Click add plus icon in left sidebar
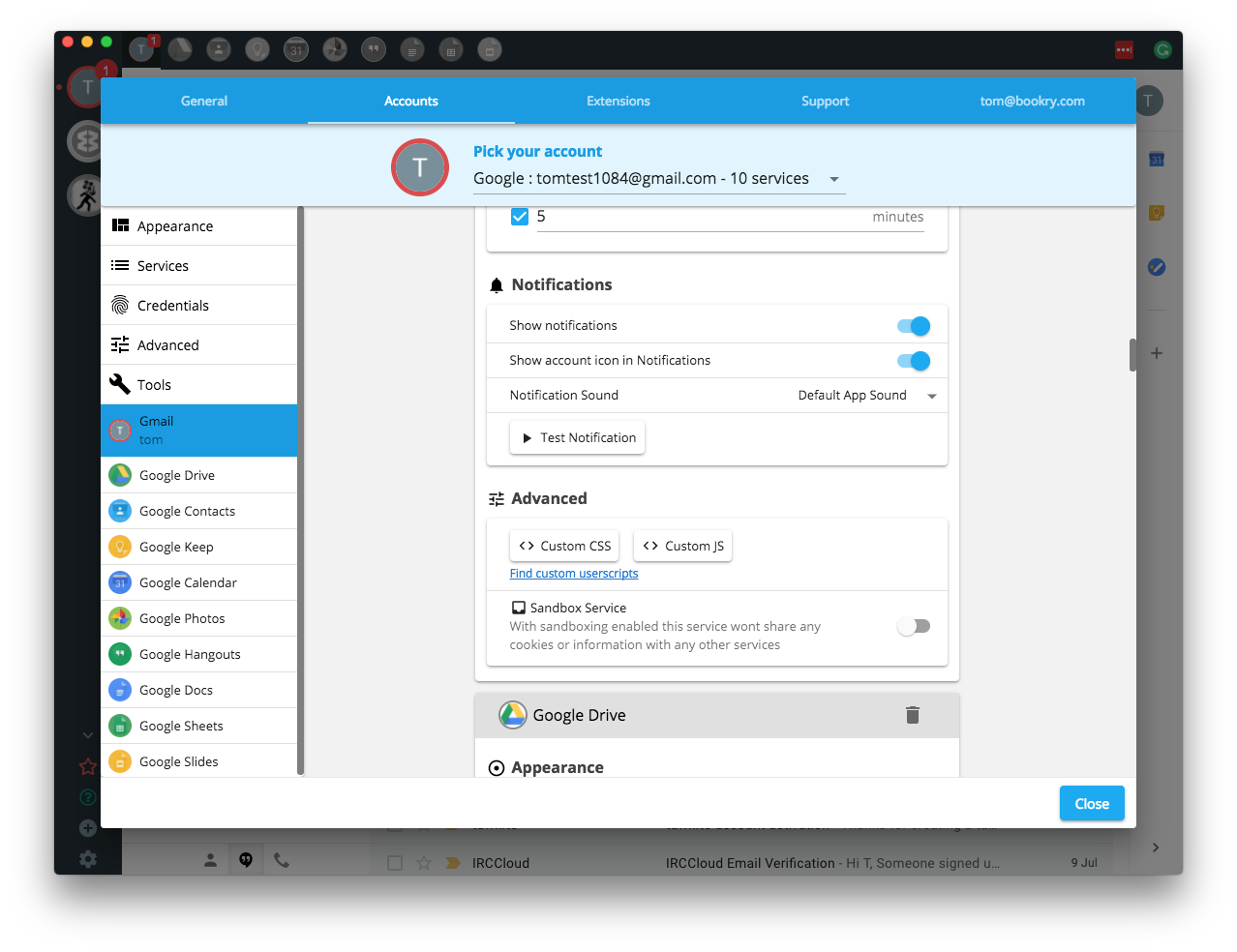The width and height of the screenshot is (1237, 952). coord(87,828)
